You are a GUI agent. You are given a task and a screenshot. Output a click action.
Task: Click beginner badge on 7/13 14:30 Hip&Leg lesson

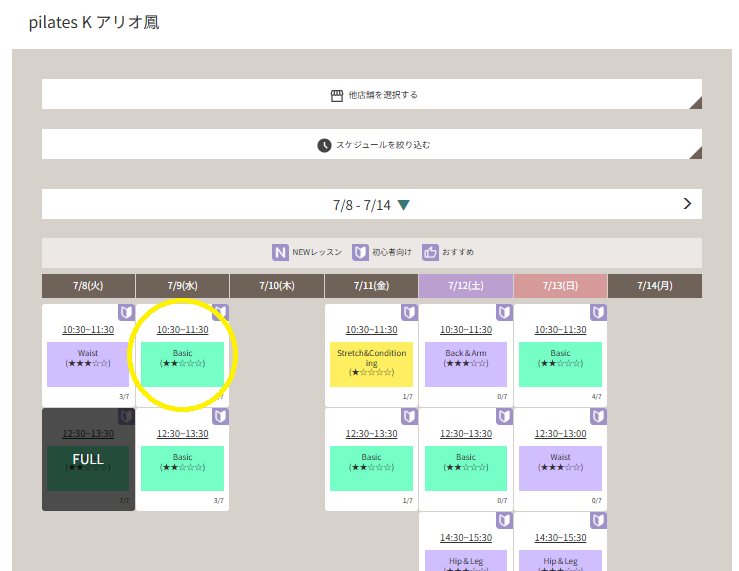click(x=598, y=520)
